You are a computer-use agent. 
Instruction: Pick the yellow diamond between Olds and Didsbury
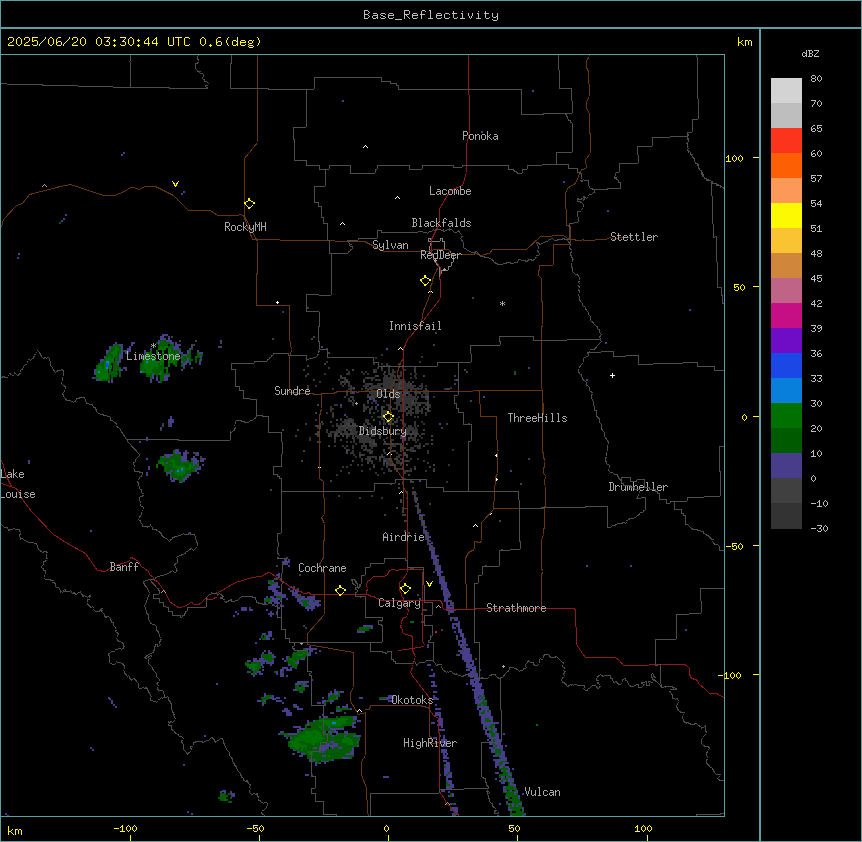point(388,417)
